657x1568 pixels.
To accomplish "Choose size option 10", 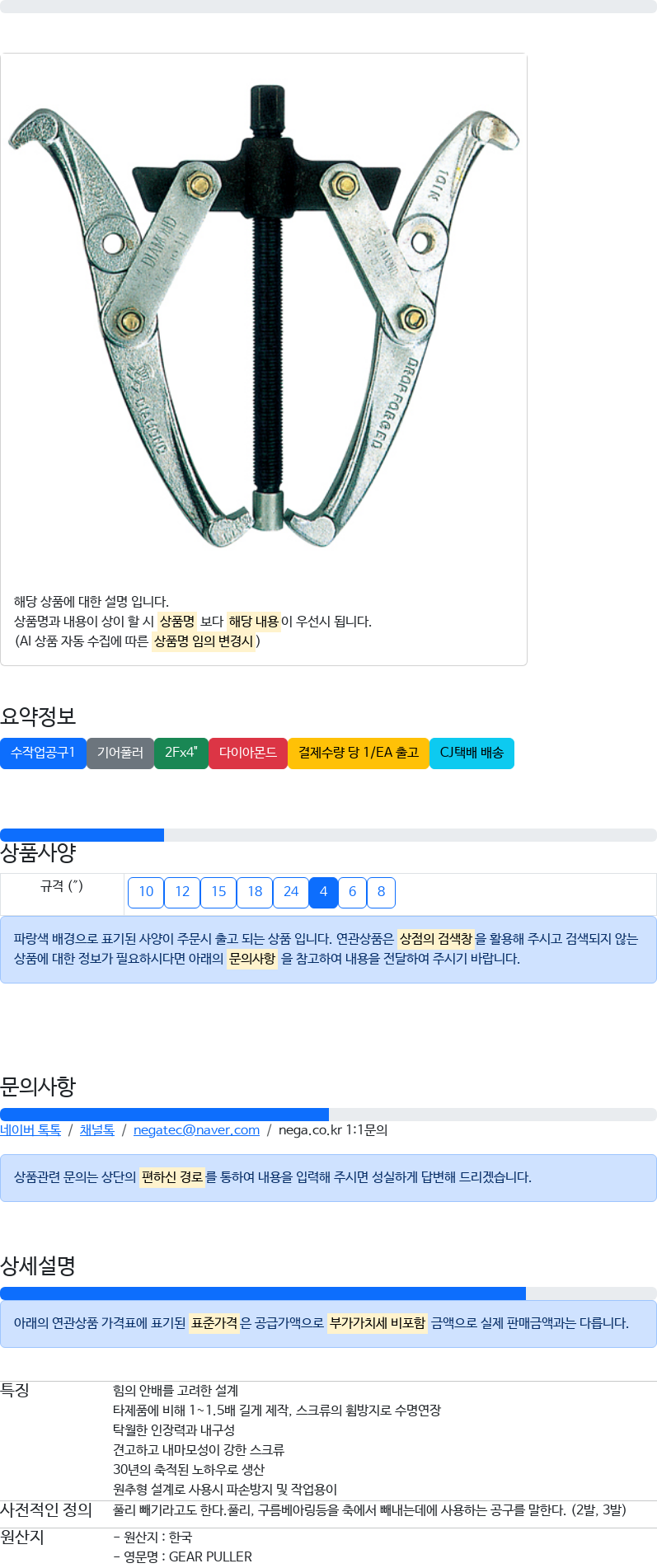I will click(x=146, y=892).
